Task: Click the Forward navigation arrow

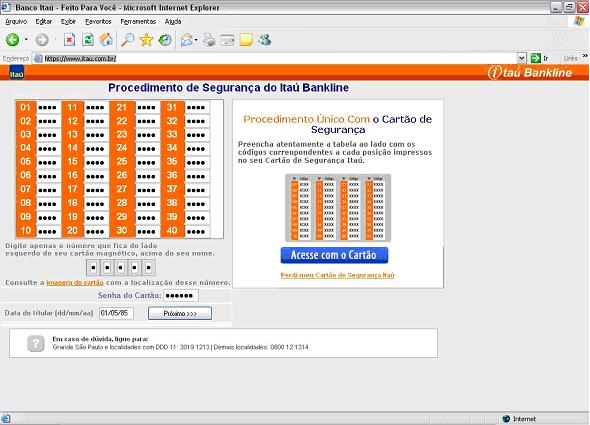Action: pyautogui.click(x=42, y=40)
